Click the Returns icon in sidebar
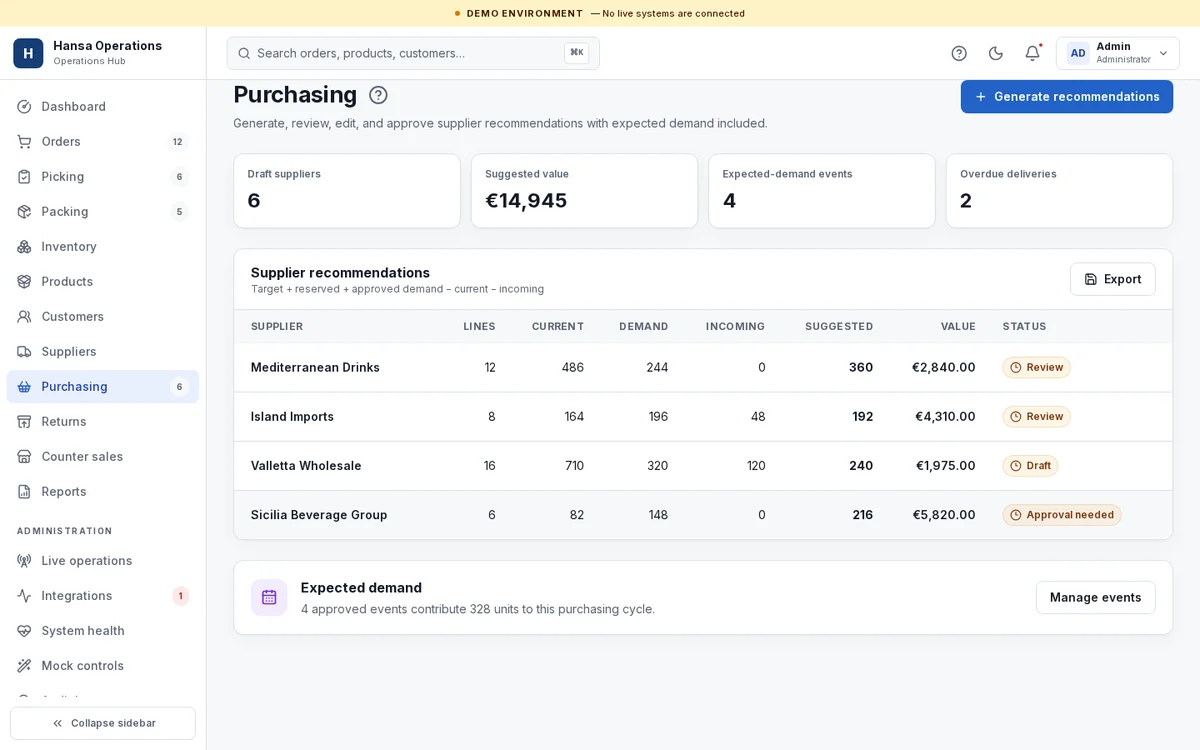Image resolution: width=1200 pixels, height=750 pixels. pyautogui.click(x=24, y=421)
